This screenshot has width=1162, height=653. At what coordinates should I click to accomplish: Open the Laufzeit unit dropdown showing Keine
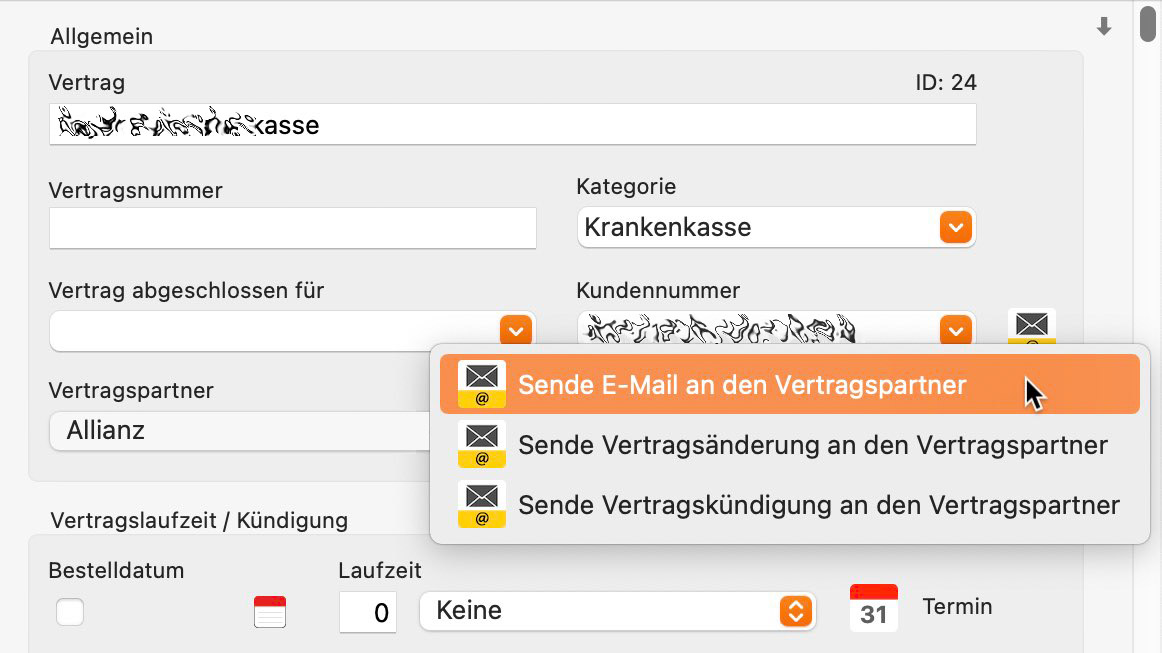coord(795,611)
